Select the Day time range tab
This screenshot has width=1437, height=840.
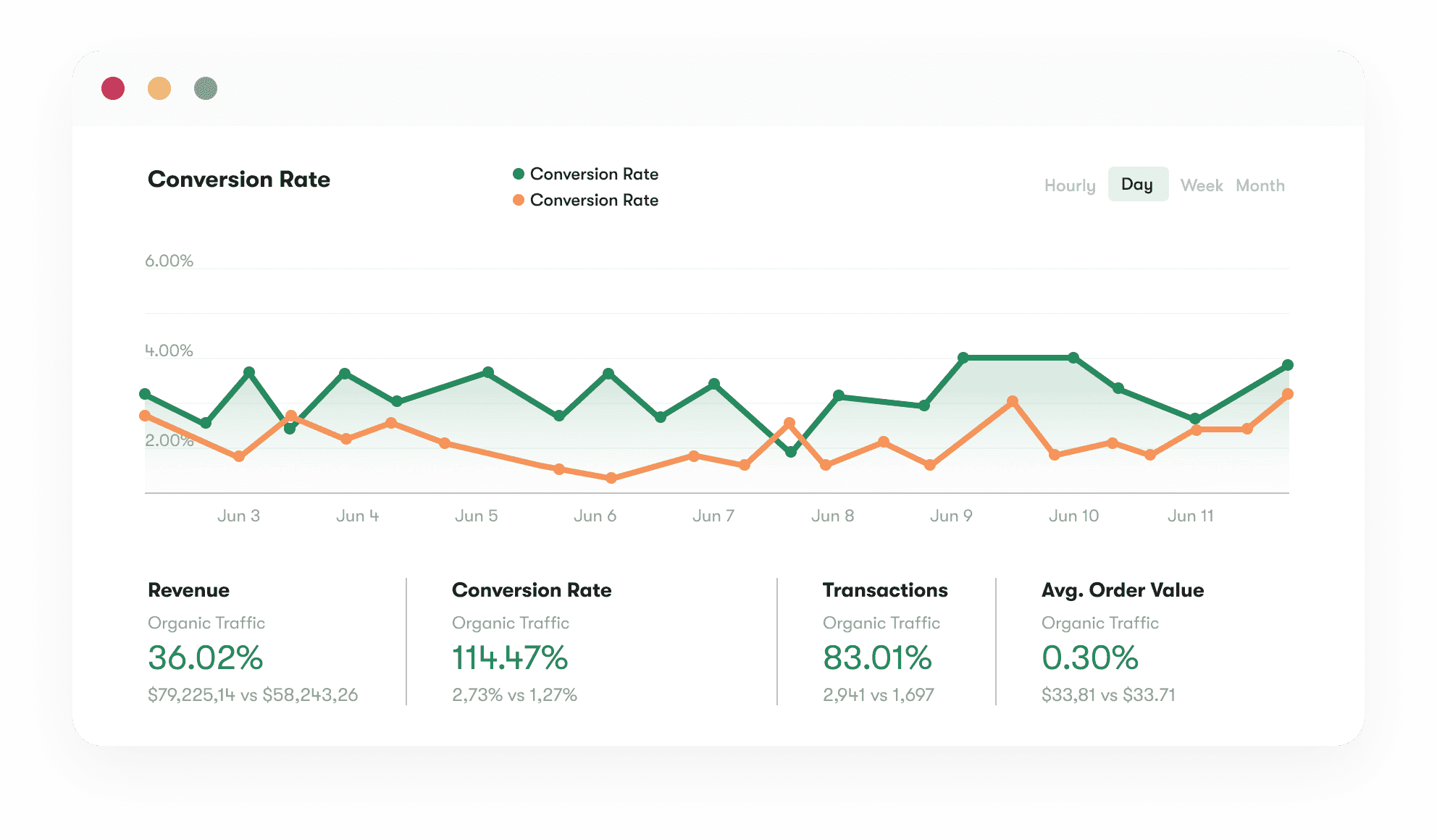(1138, 184)
